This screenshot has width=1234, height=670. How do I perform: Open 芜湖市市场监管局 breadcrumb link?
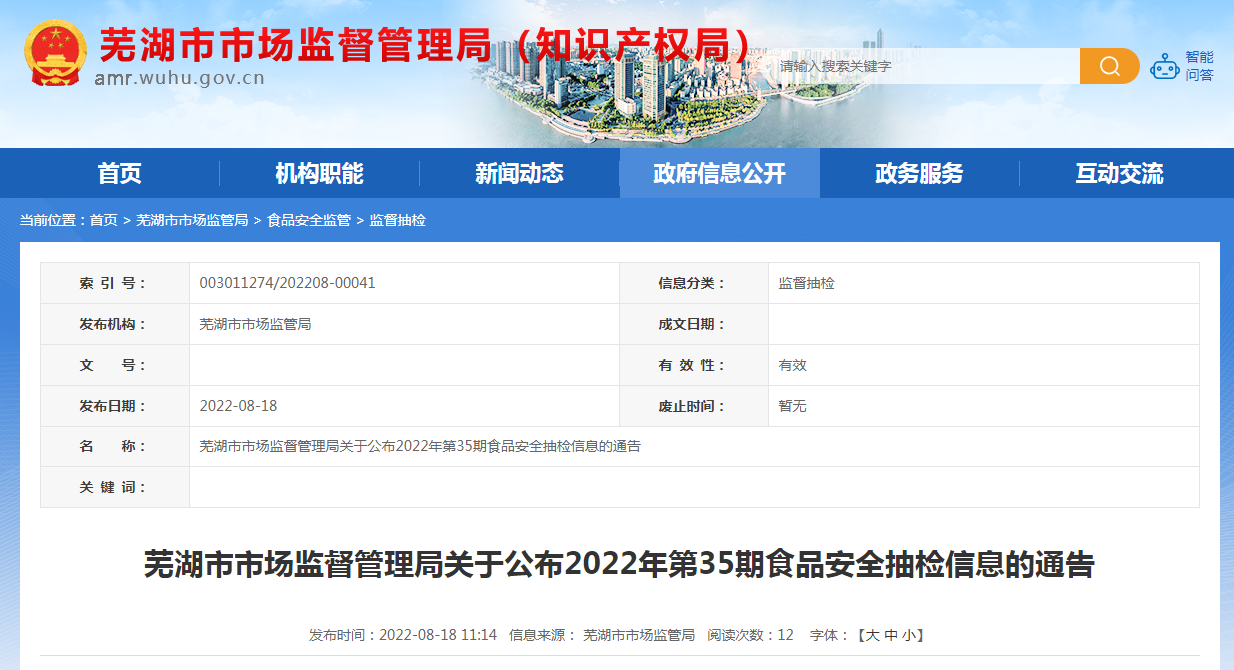pyautogui.click(x=192, y=220)
